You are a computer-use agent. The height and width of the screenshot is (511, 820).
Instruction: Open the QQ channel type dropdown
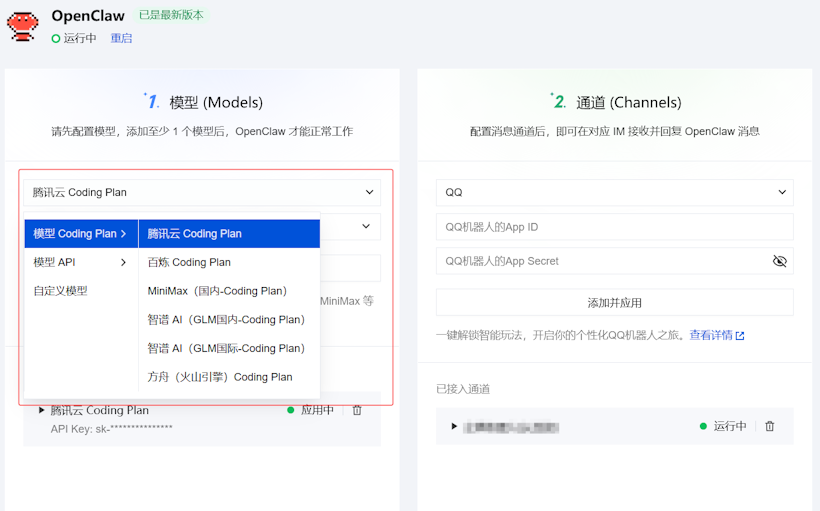point(614,192)
